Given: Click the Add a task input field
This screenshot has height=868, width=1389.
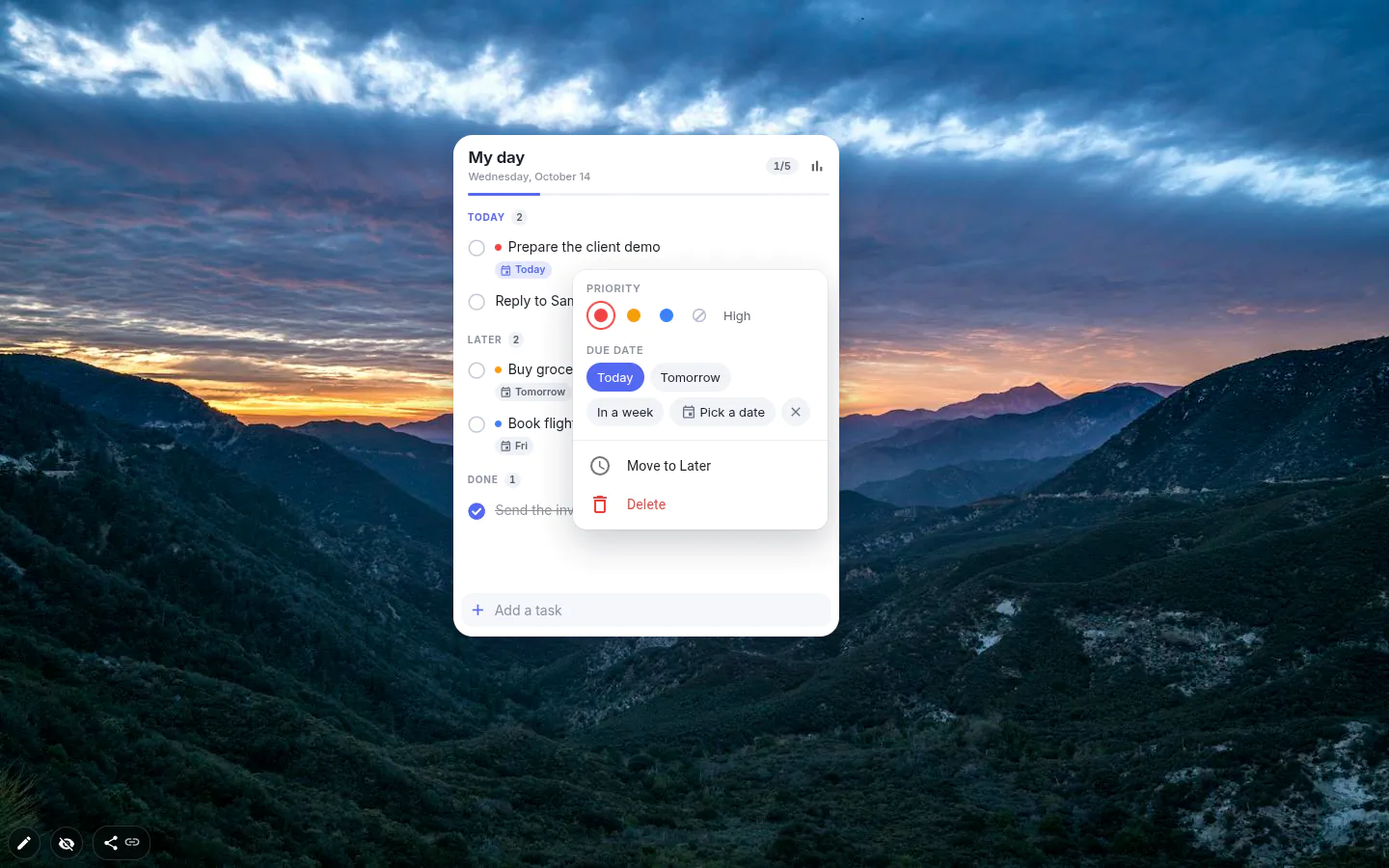Looking at the screenshot, I should [646, 610].
